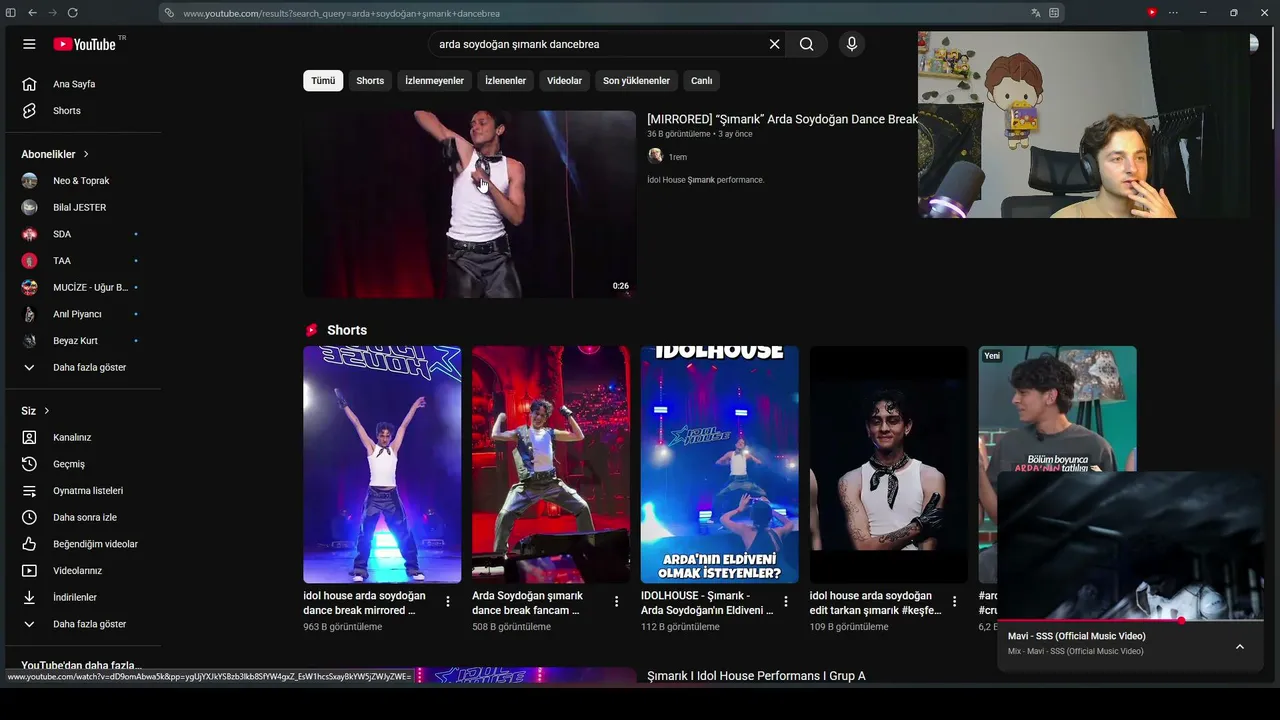Select the İzlenmeyenler filter chip
Viewport: 1280px width, 720px height.
[x=434, y=81]
